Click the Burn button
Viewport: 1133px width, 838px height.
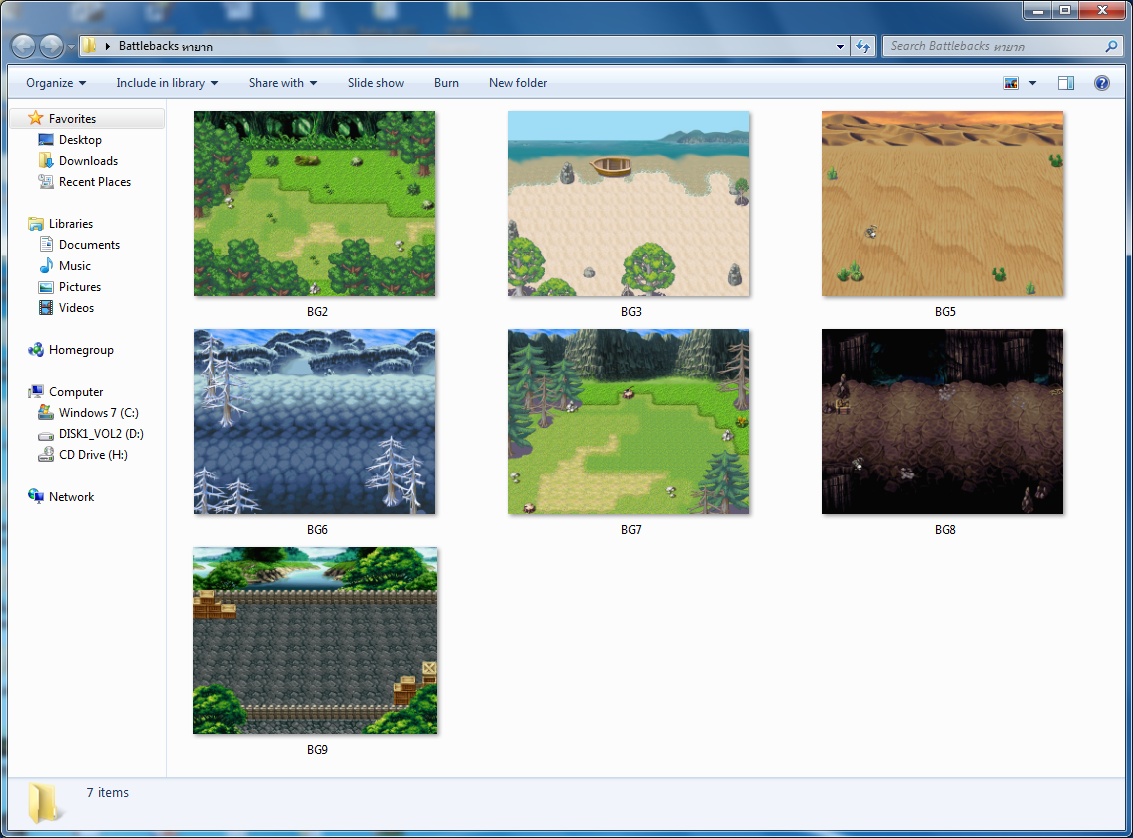pyautogui.click(x=446, y=83)
